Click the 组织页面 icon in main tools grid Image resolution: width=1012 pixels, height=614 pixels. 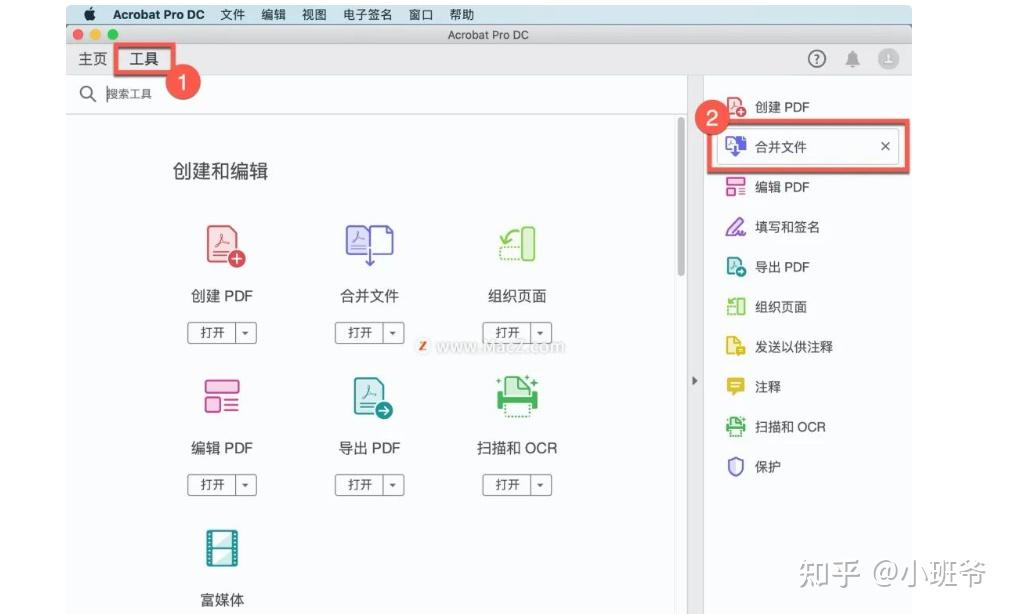pos(517,244)
